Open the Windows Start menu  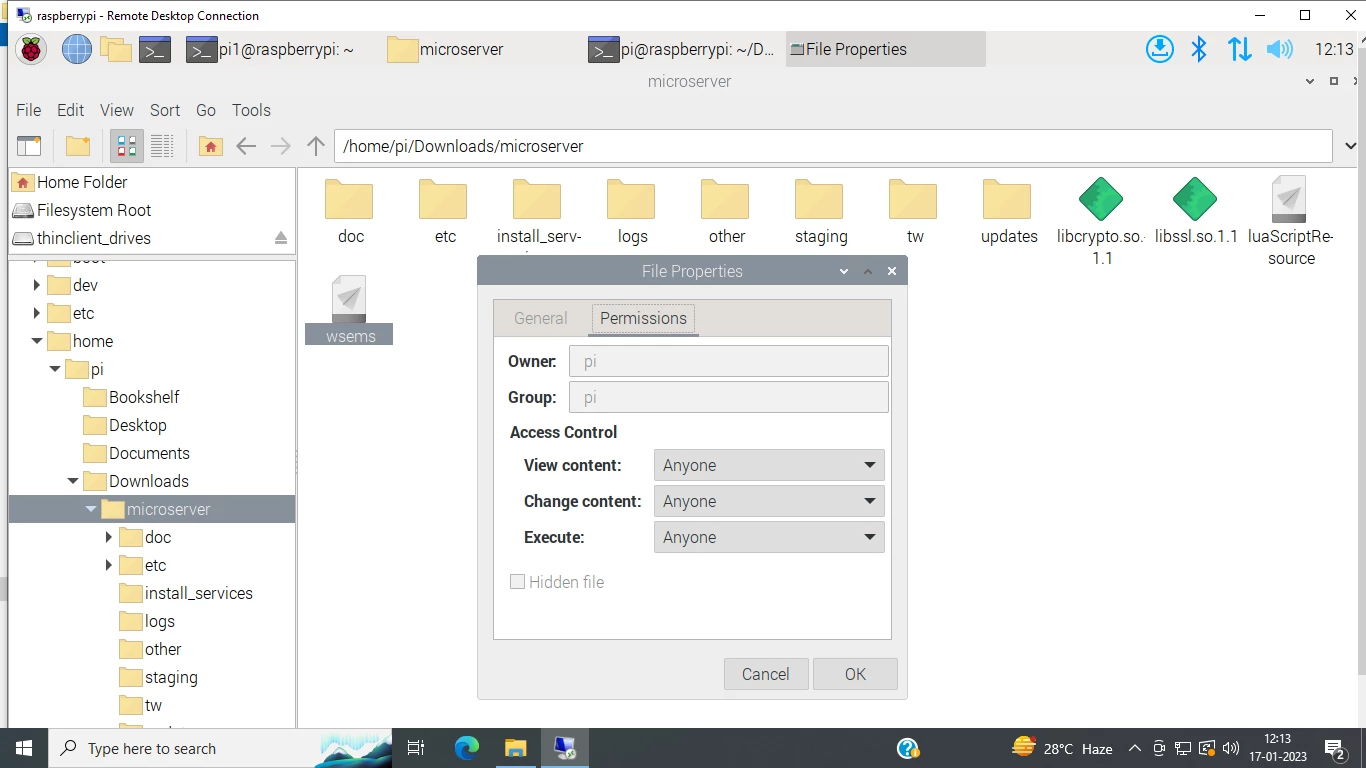[x=24, y=748]
